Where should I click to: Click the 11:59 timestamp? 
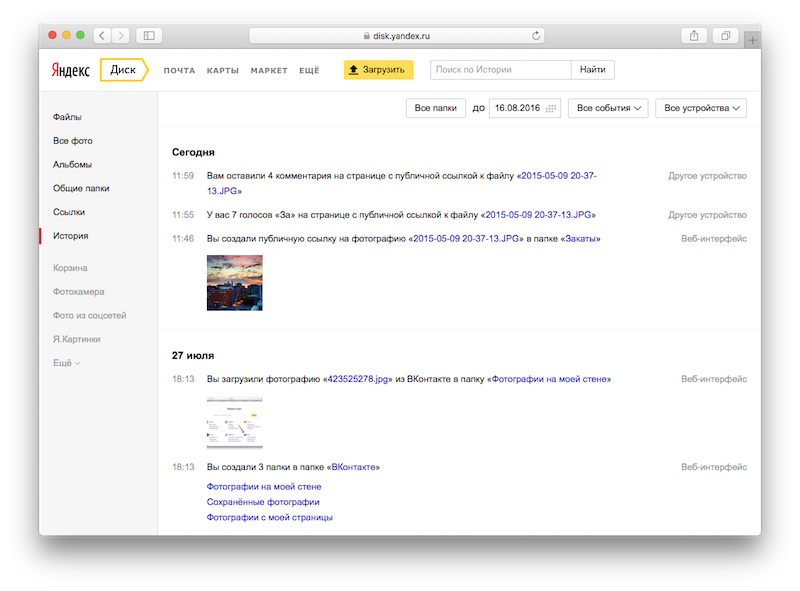183,176
